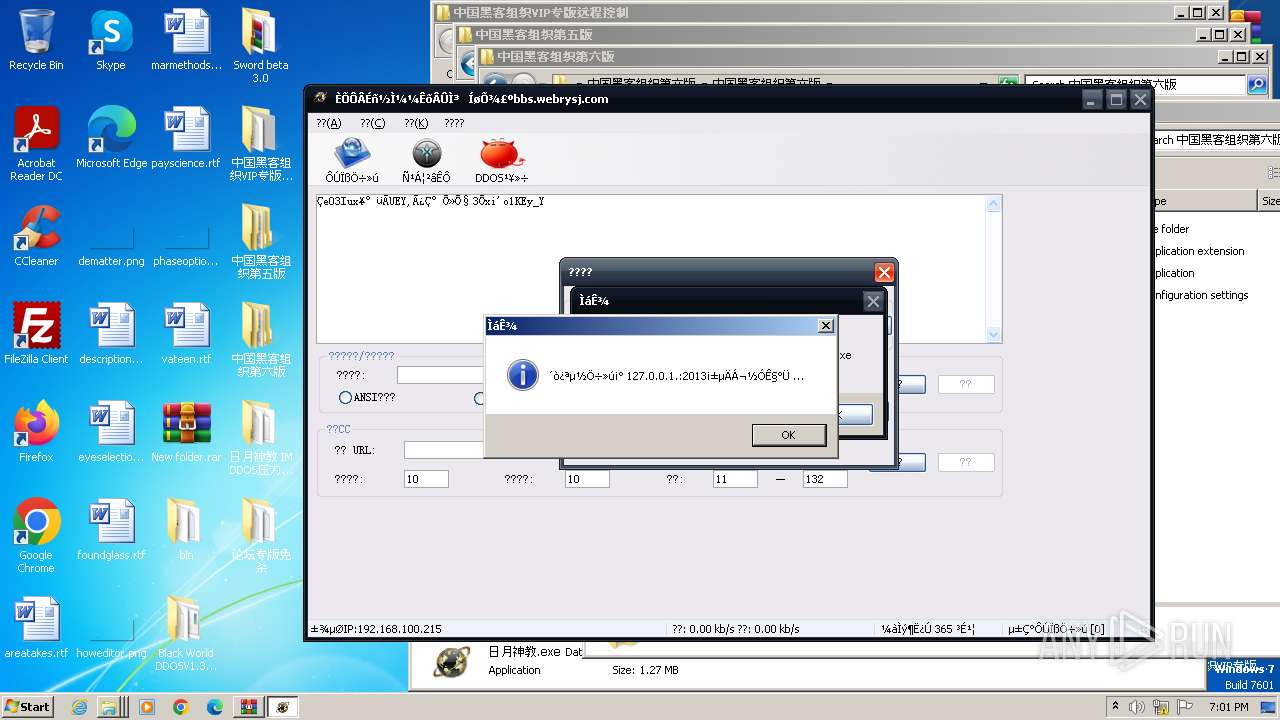
Task: Click the Start button
Action: coord(27,706)
